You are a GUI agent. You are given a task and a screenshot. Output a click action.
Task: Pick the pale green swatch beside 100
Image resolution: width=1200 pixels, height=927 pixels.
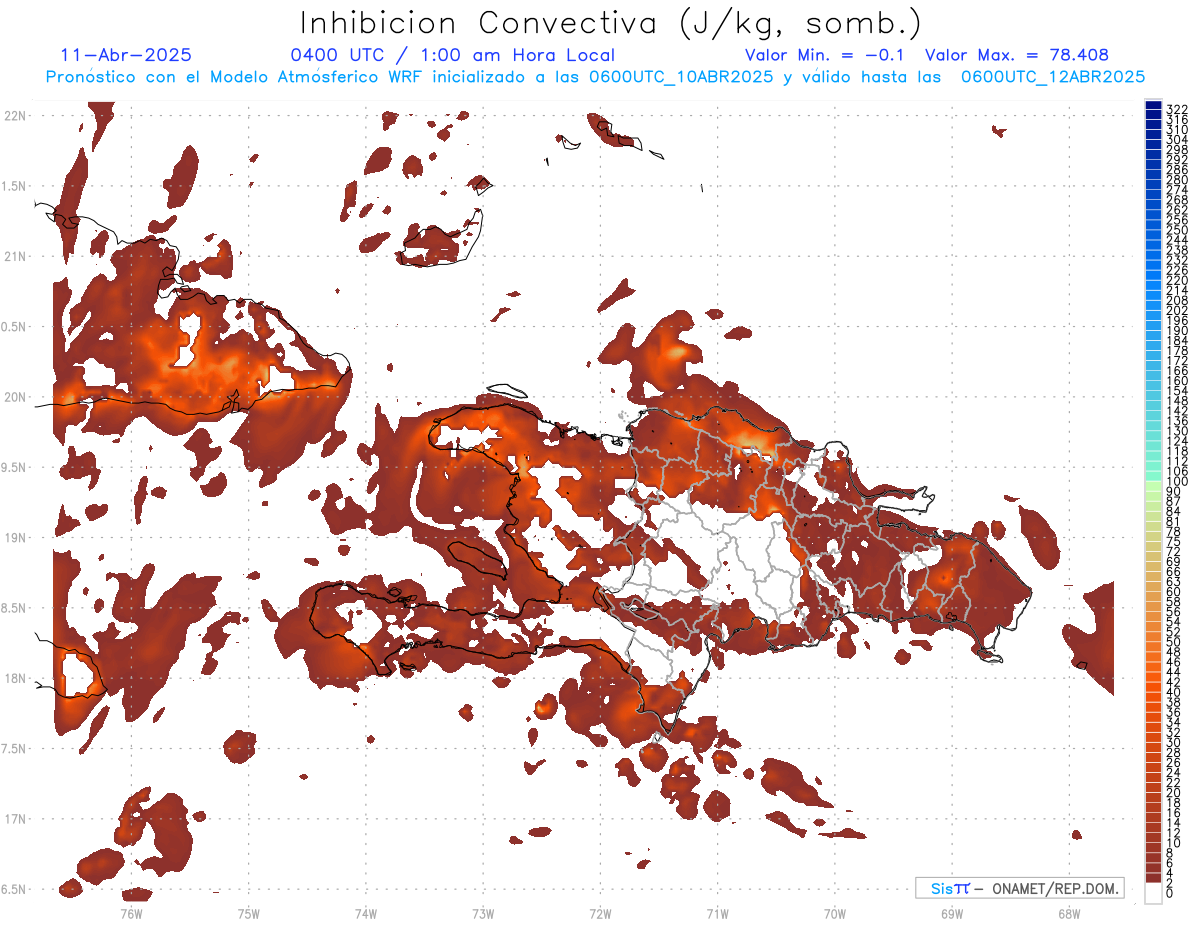(1153, 484)
